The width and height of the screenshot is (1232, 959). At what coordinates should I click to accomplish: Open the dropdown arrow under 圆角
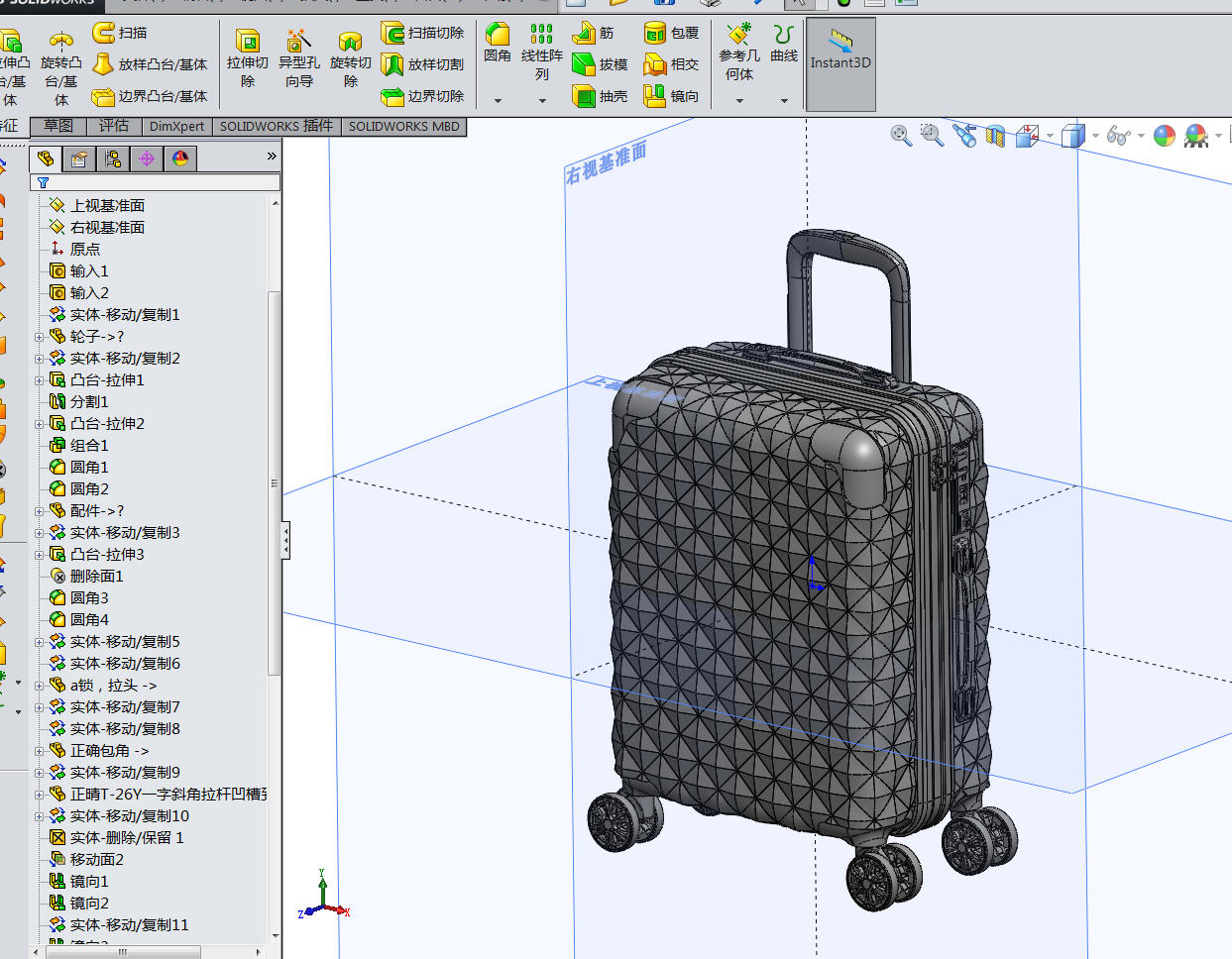498,100
